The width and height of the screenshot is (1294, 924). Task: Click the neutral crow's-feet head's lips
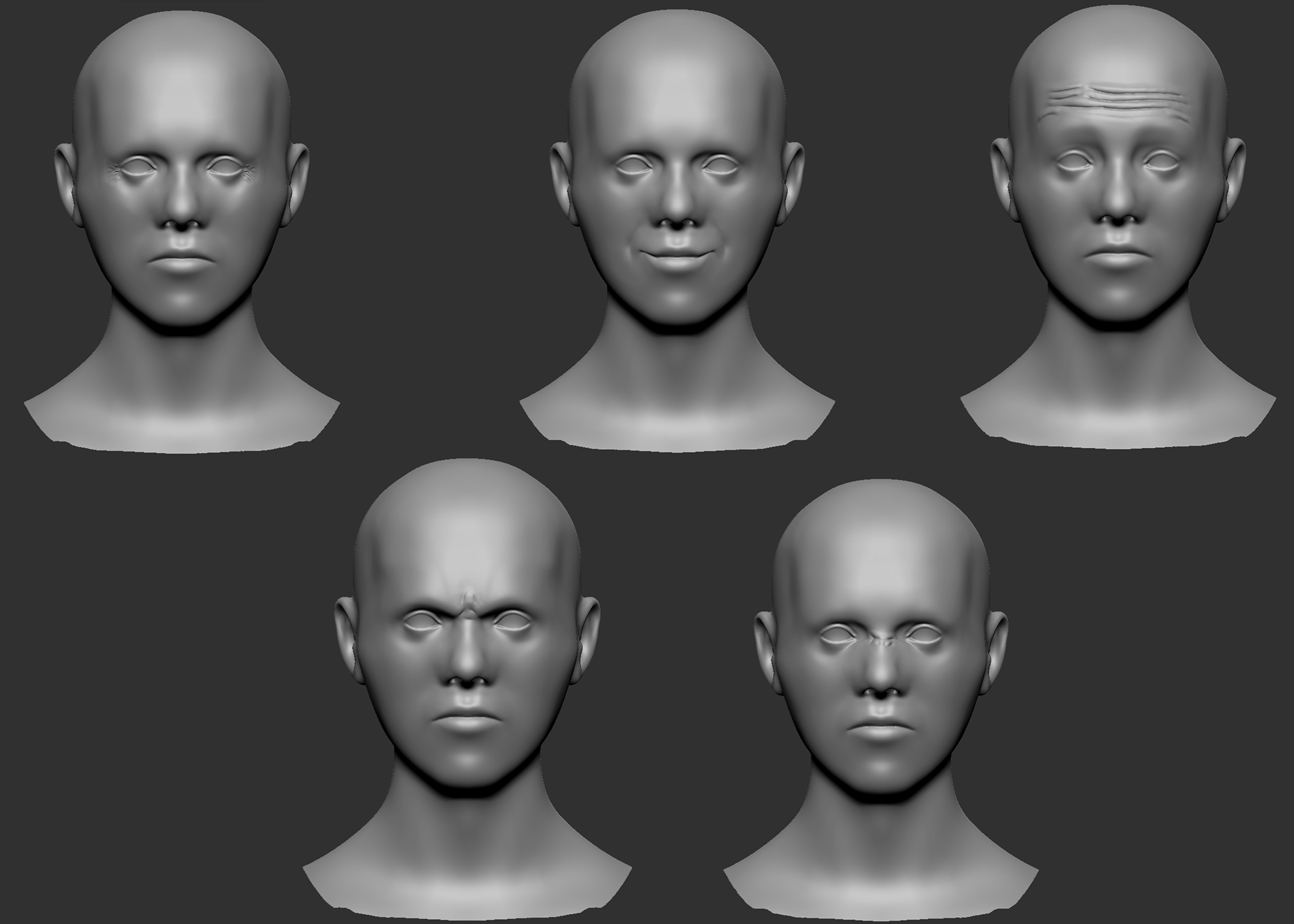point(180,263)
